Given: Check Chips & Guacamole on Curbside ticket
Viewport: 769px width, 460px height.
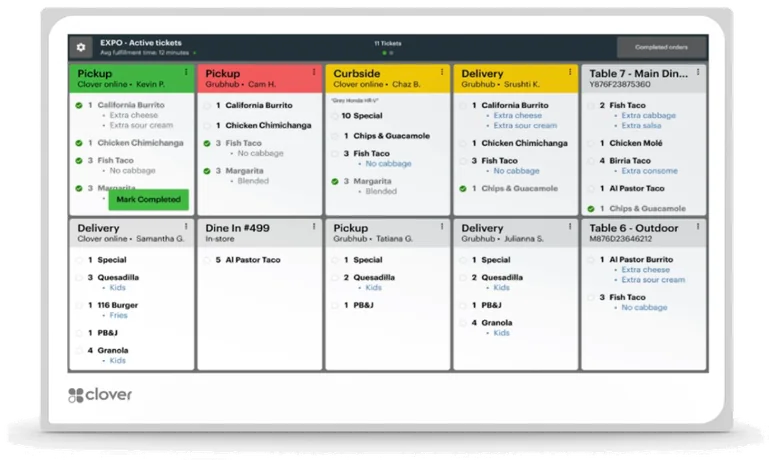Looking at the screenshot, I should (x=335, y=136).
